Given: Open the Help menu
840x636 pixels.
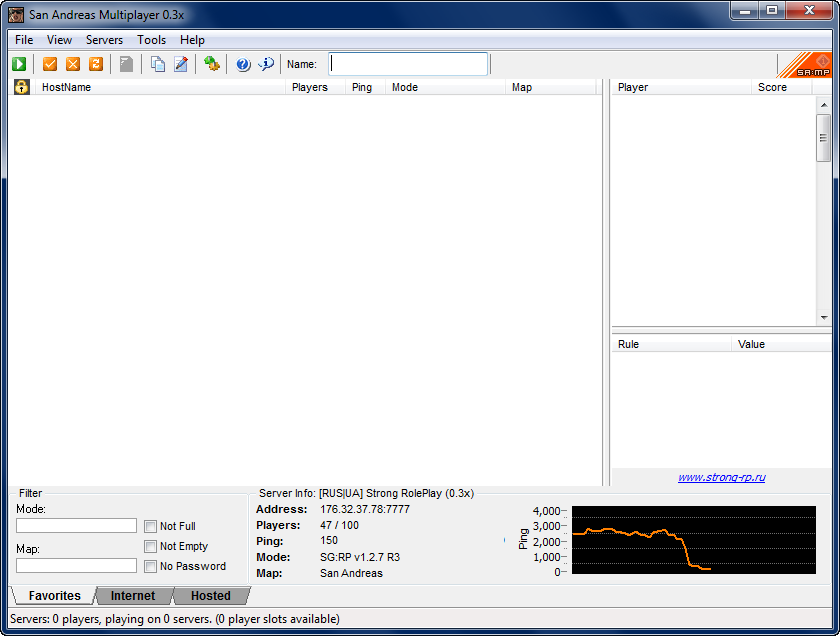Looking at the screenshot, I should [192, 40].
